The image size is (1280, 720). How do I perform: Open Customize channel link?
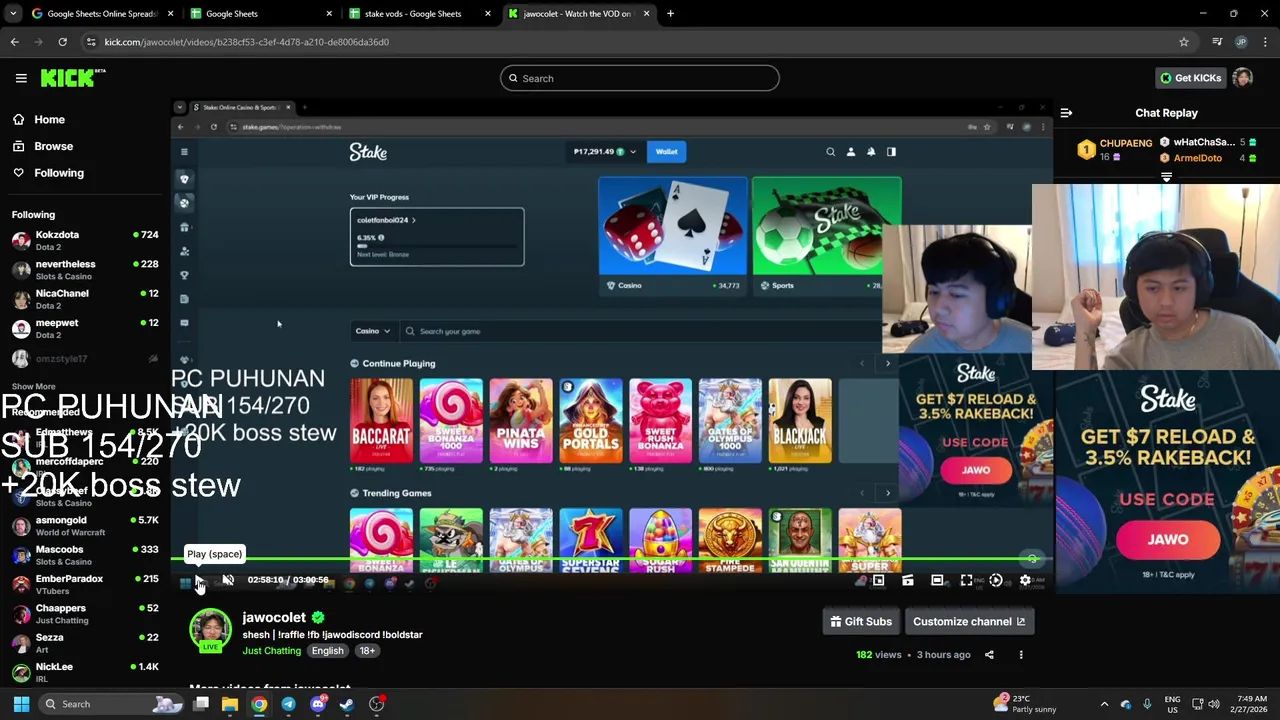coord(969,622)
